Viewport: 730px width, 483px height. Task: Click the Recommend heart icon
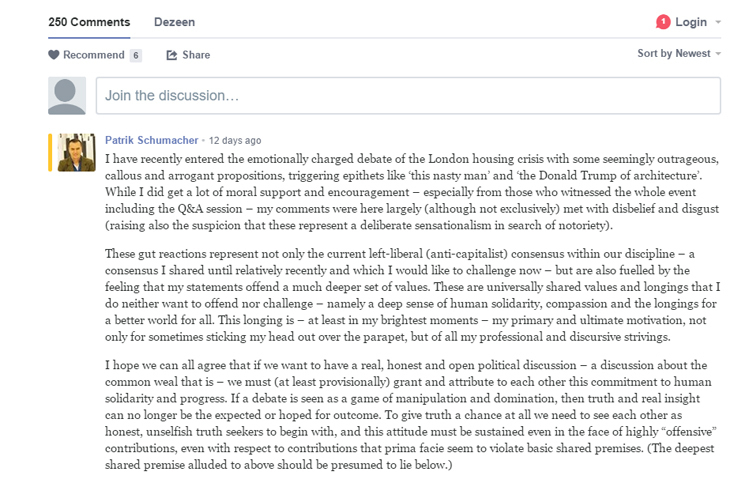54,55
